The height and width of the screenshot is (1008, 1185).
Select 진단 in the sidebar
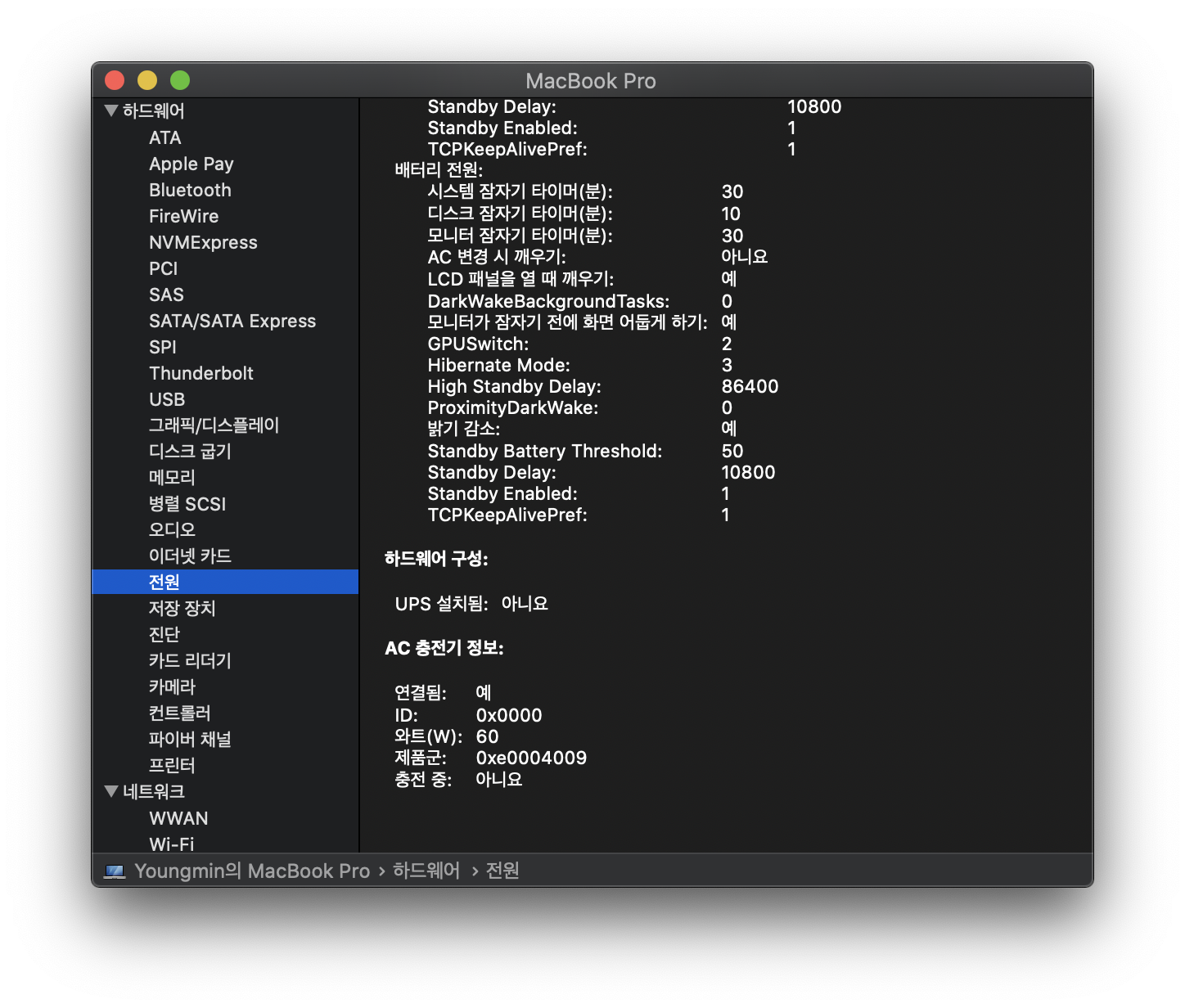point(164,635)
